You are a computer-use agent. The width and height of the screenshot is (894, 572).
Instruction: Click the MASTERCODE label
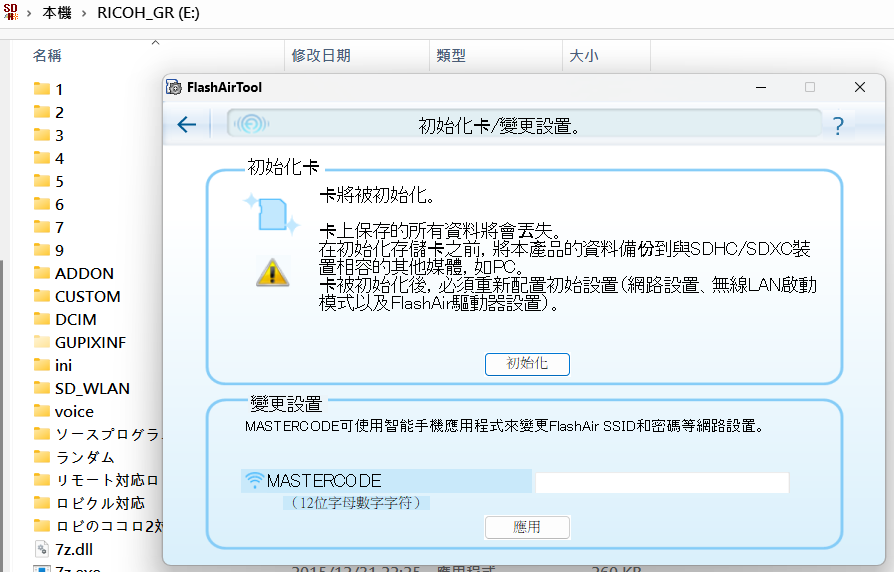pyautogui.click(x=324, y=481)
